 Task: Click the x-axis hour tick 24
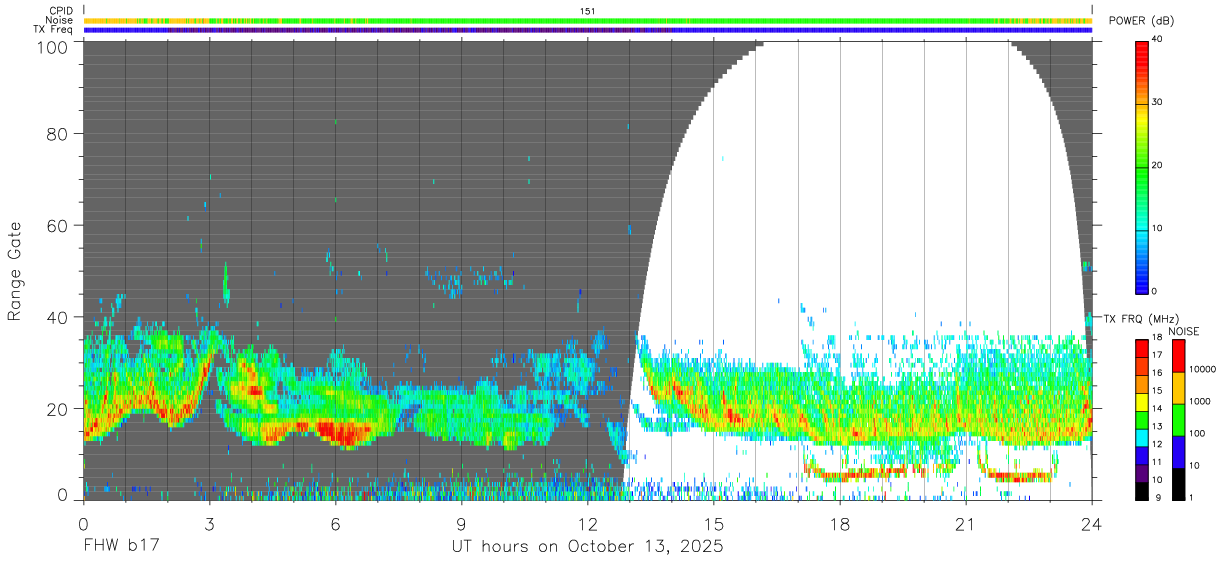pyautogui.click(x=1091, y=525)
